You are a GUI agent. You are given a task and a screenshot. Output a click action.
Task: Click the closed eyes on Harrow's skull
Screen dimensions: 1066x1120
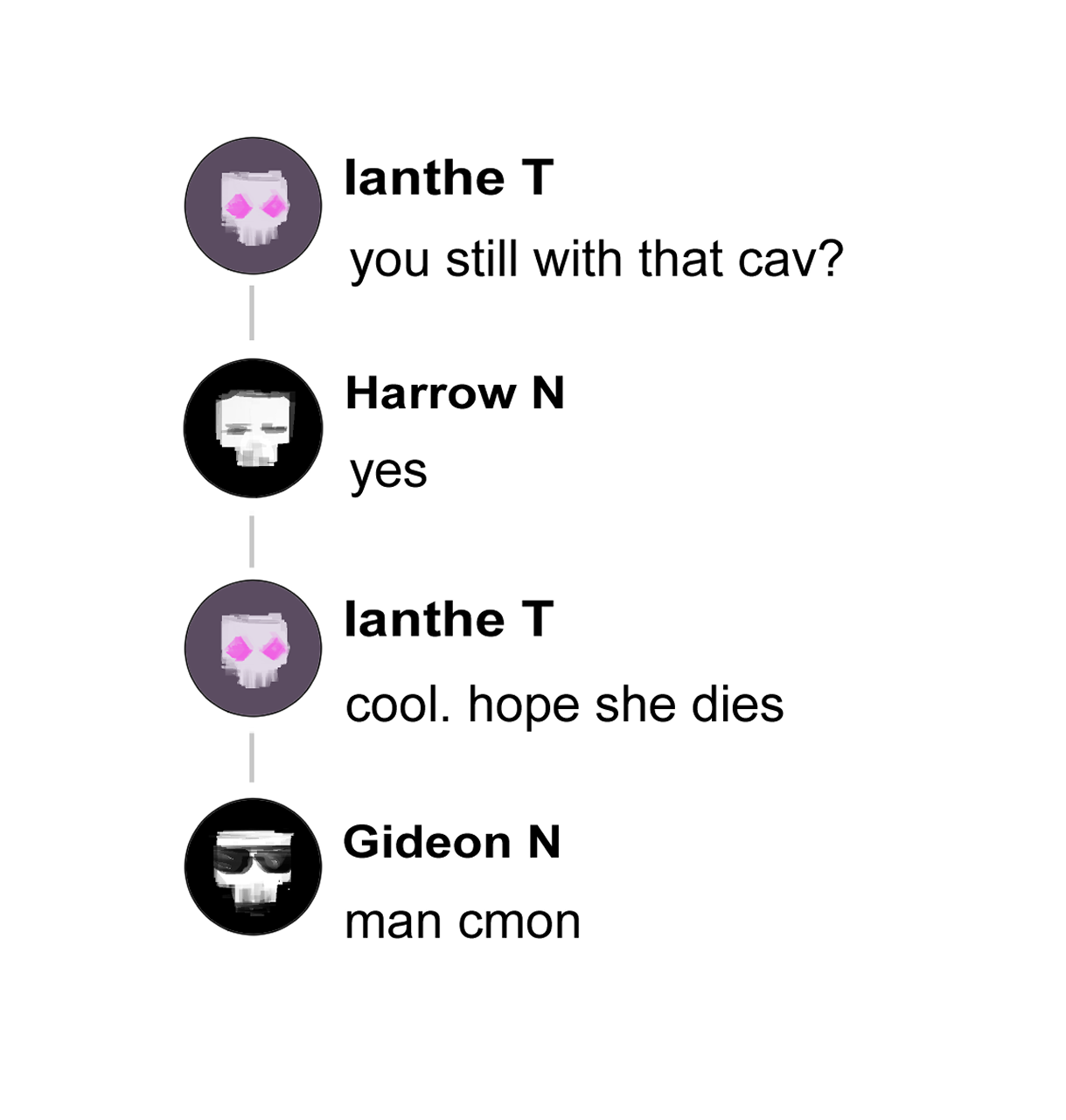tap(253, 431)
